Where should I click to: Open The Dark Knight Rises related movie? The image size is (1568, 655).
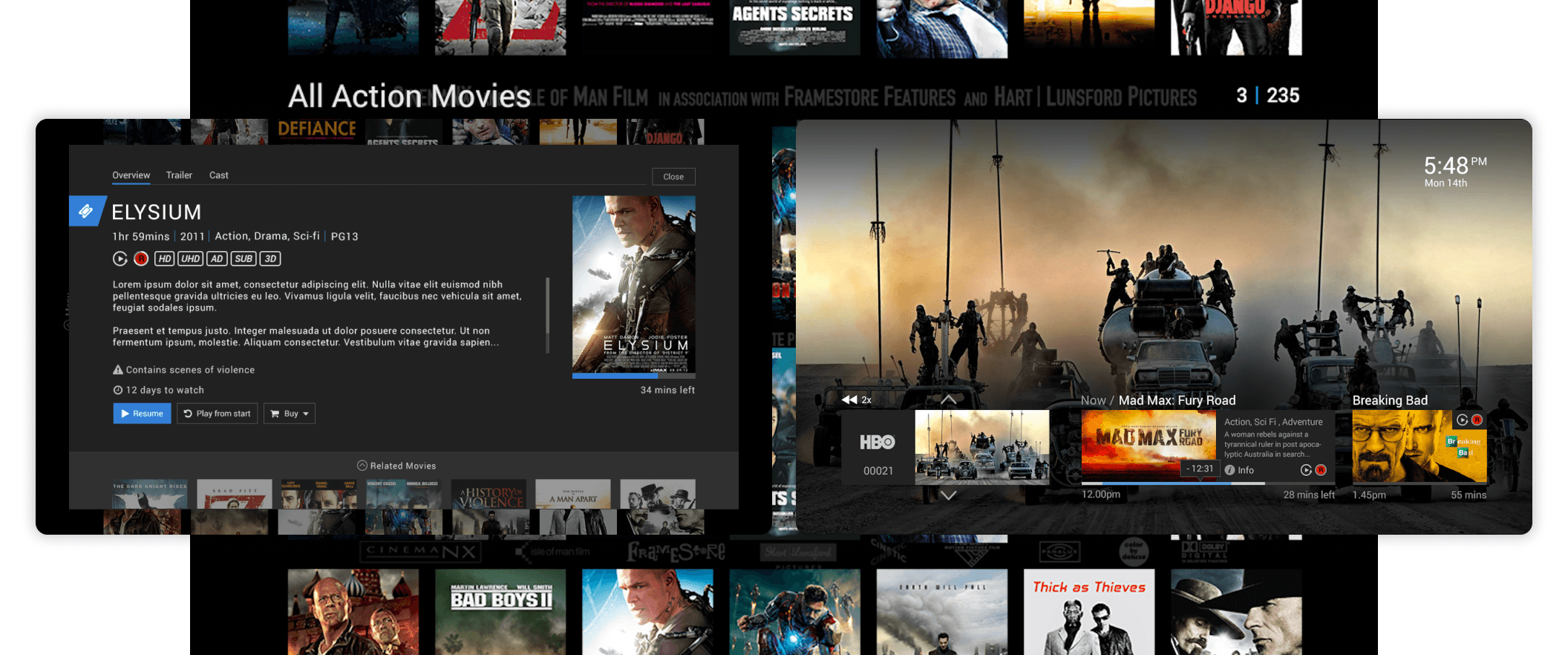pyautogui.click(x=150, y=494)
